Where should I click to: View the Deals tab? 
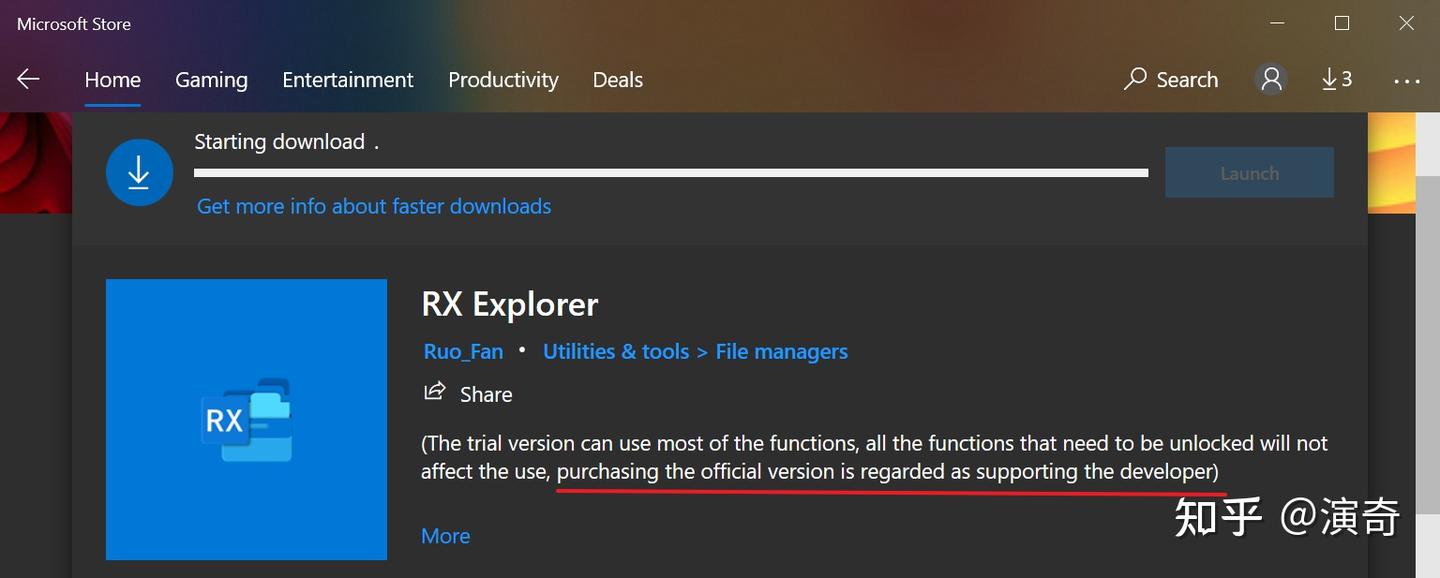[x=617, y=79]
